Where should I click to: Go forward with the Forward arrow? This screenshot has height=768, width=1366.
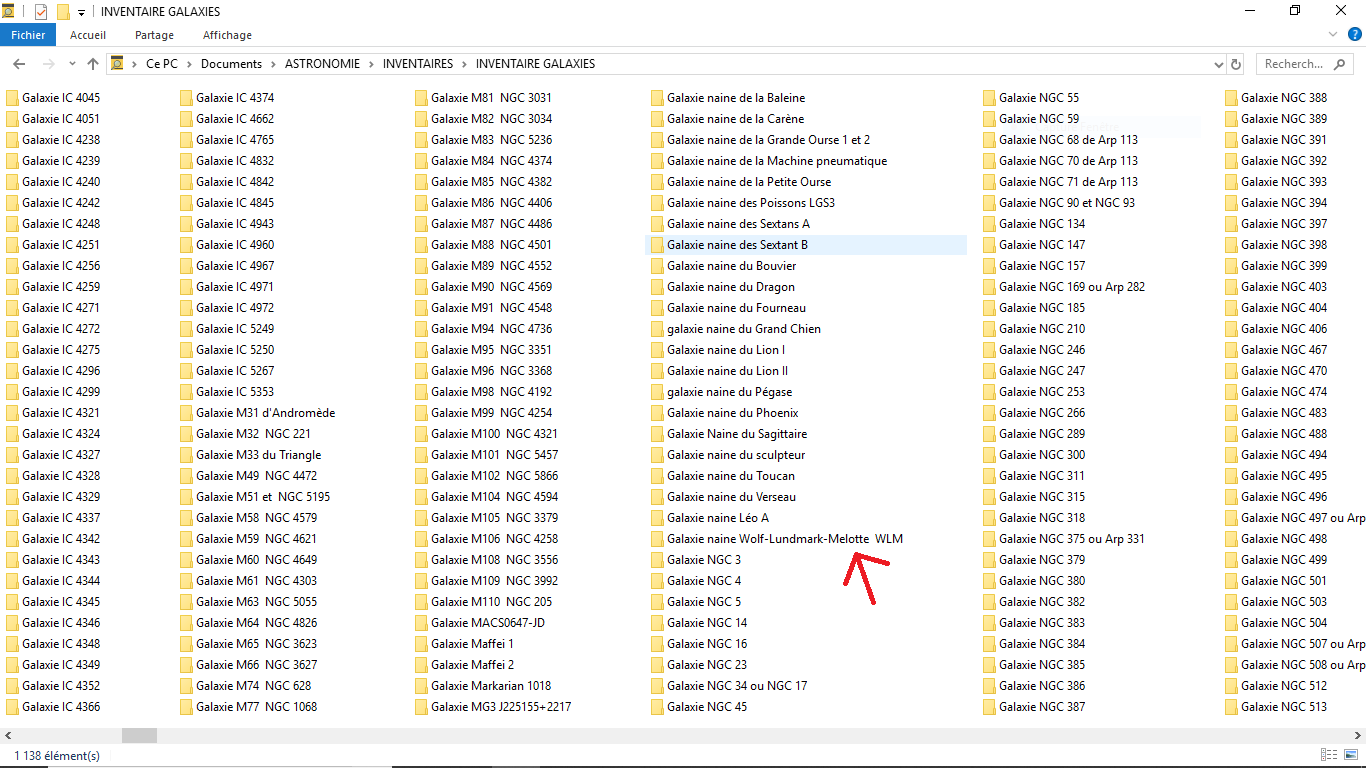pos(48,64)
